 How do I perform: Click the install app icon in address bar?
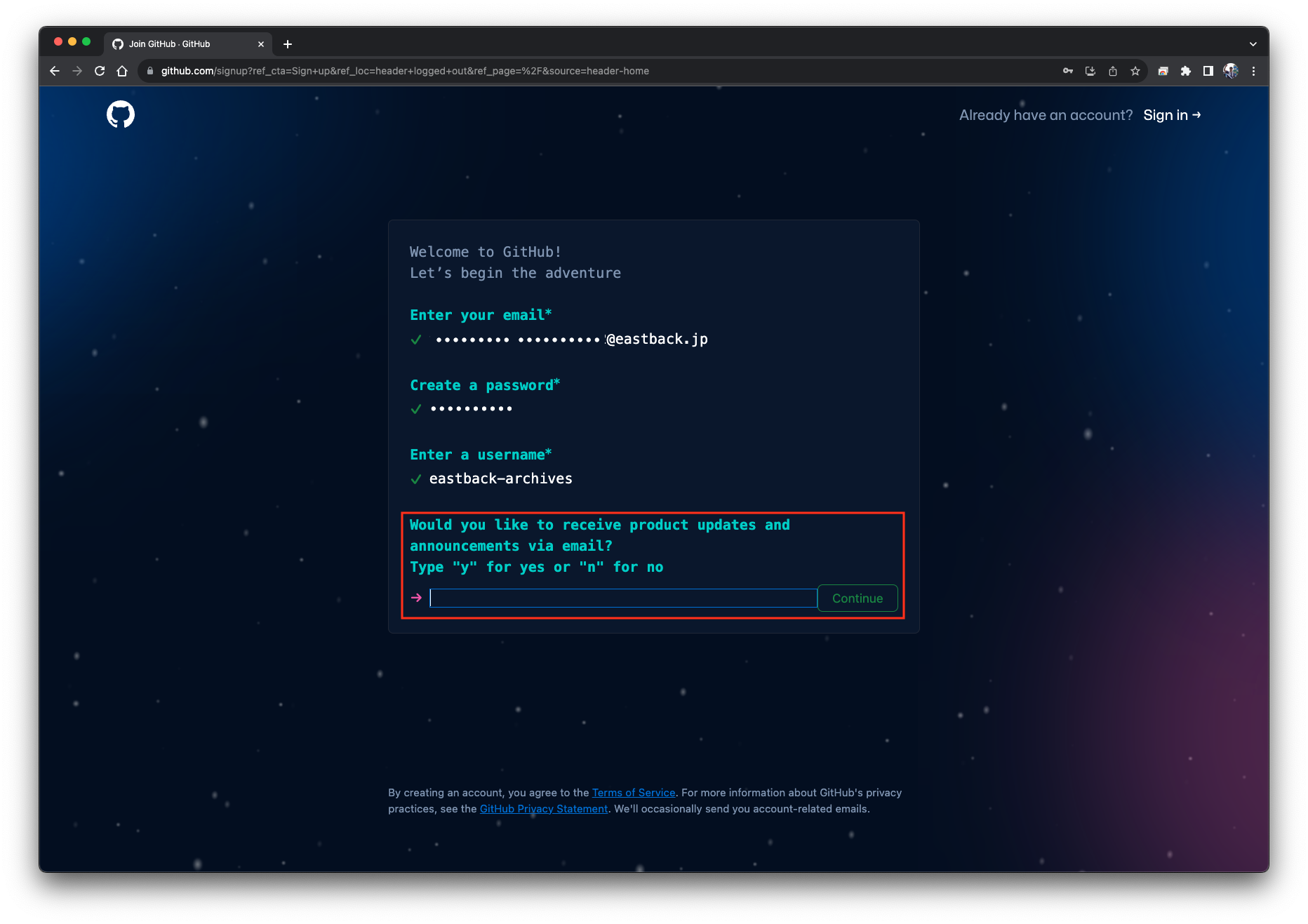point(1090,71)
